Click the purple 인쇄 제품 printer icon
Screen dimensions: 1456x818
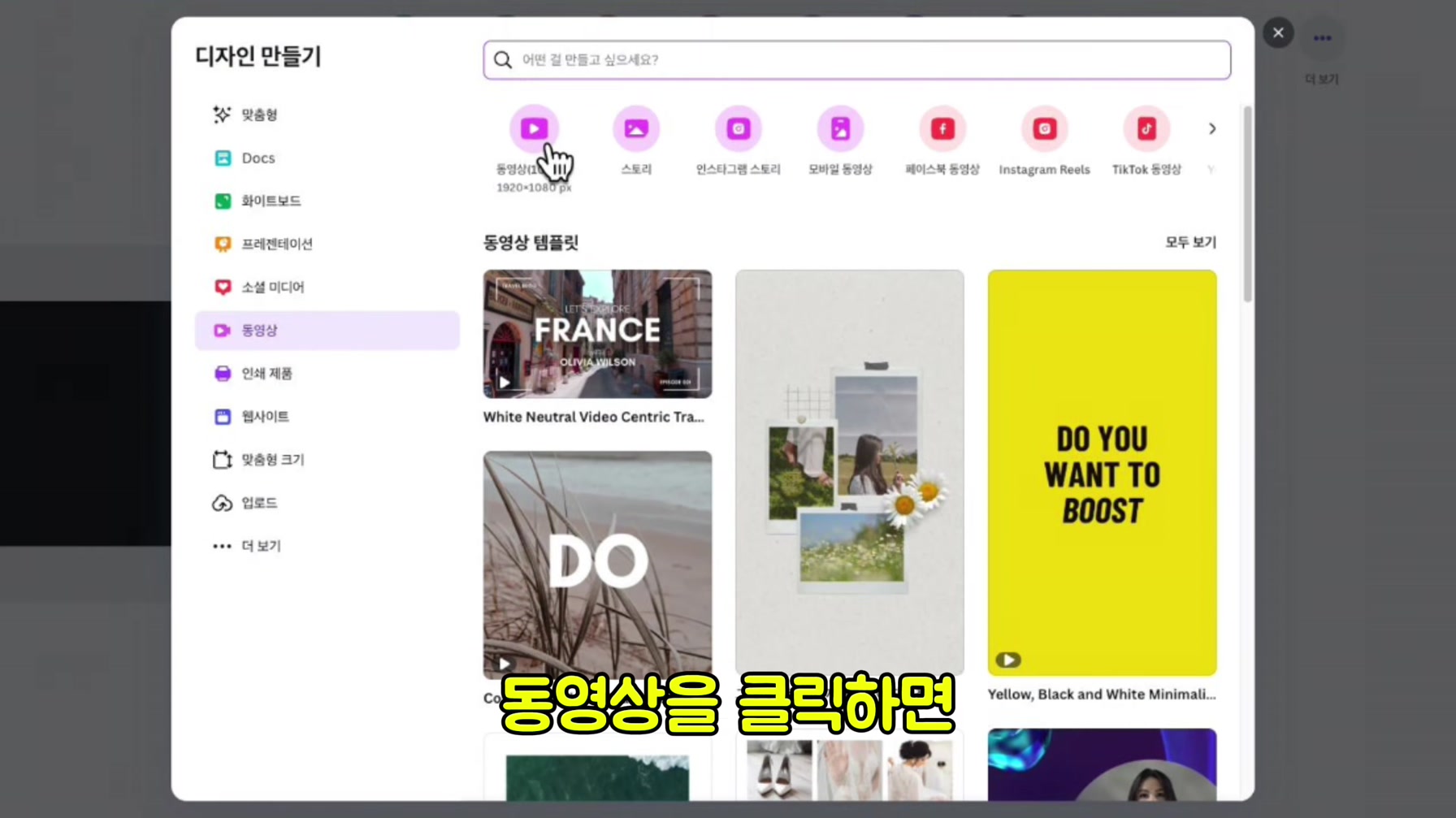pyautogui.click(x=222, y=373)
